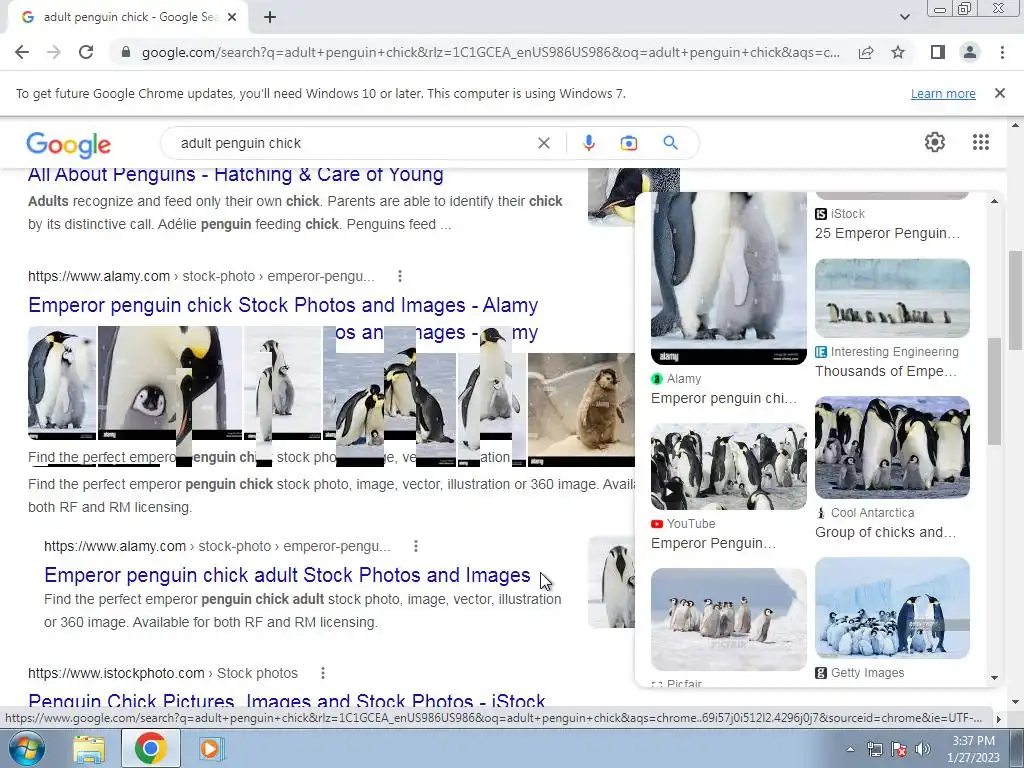Open the media player taskbar icon
The height and width of the screenshot is (768, 1024).
(x=210, y=748)
